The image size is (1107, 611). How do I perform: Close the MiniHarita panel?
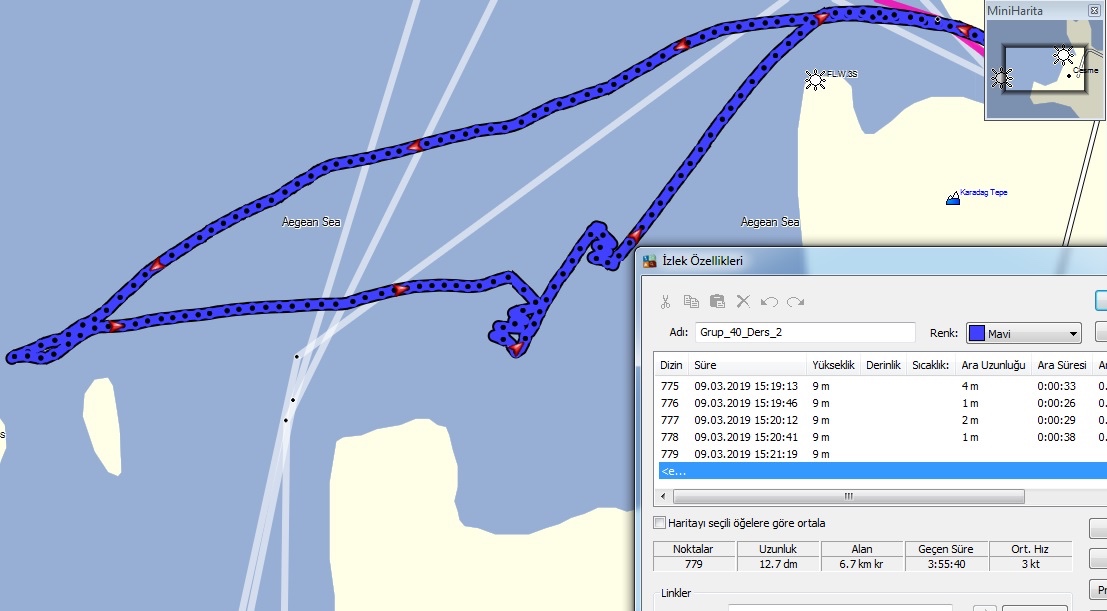pyautogui.click(x=1094, y=11)
